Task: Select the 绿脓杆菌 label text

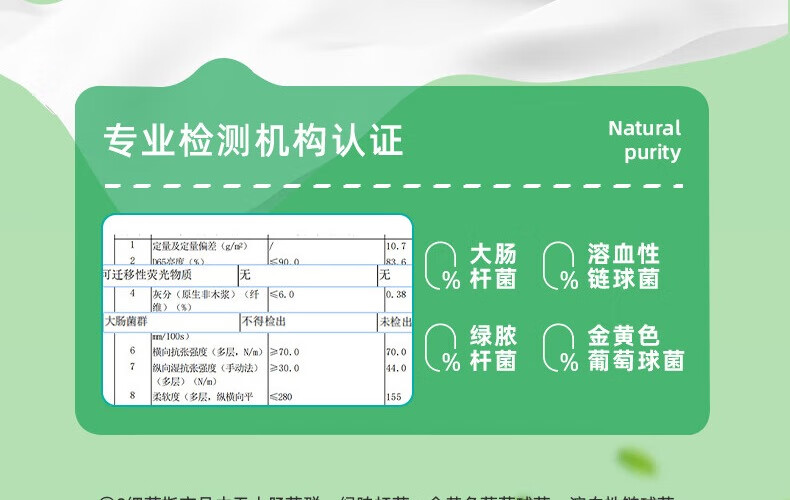Action: tap(493, 348)
